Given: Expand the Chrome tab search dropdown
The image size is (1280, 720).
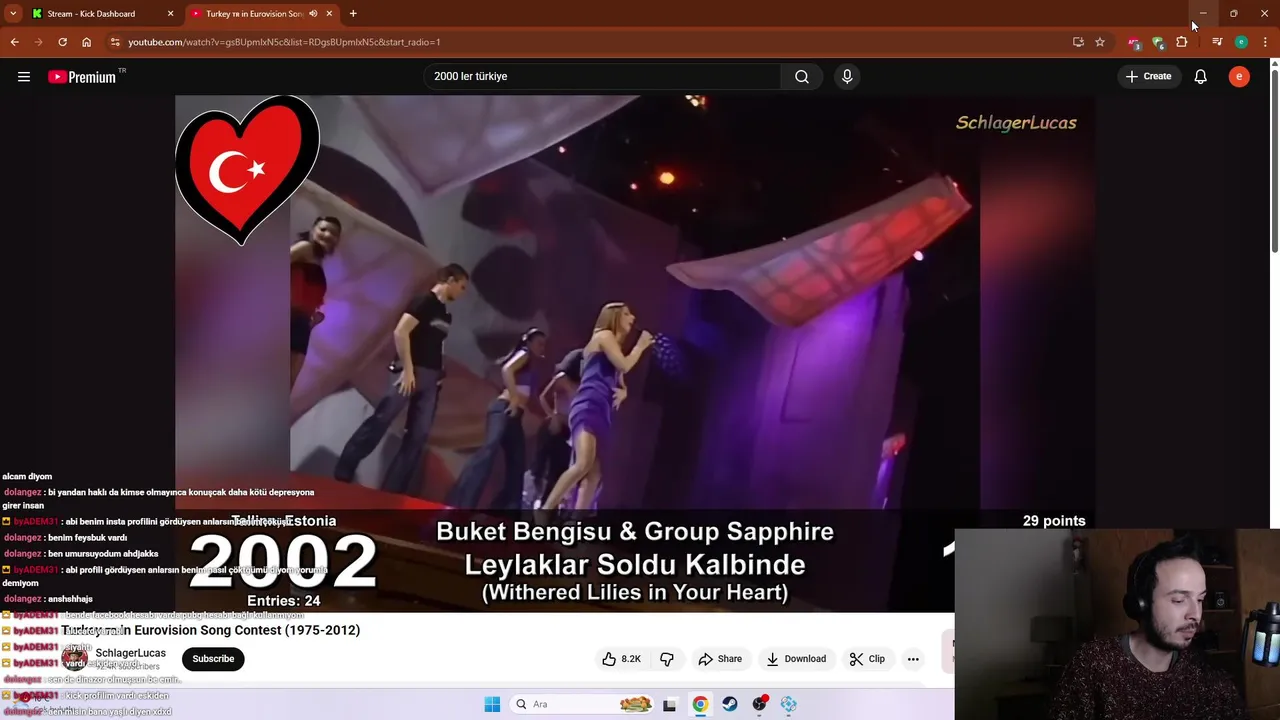Looking at the screenshot, I should 13,14.
